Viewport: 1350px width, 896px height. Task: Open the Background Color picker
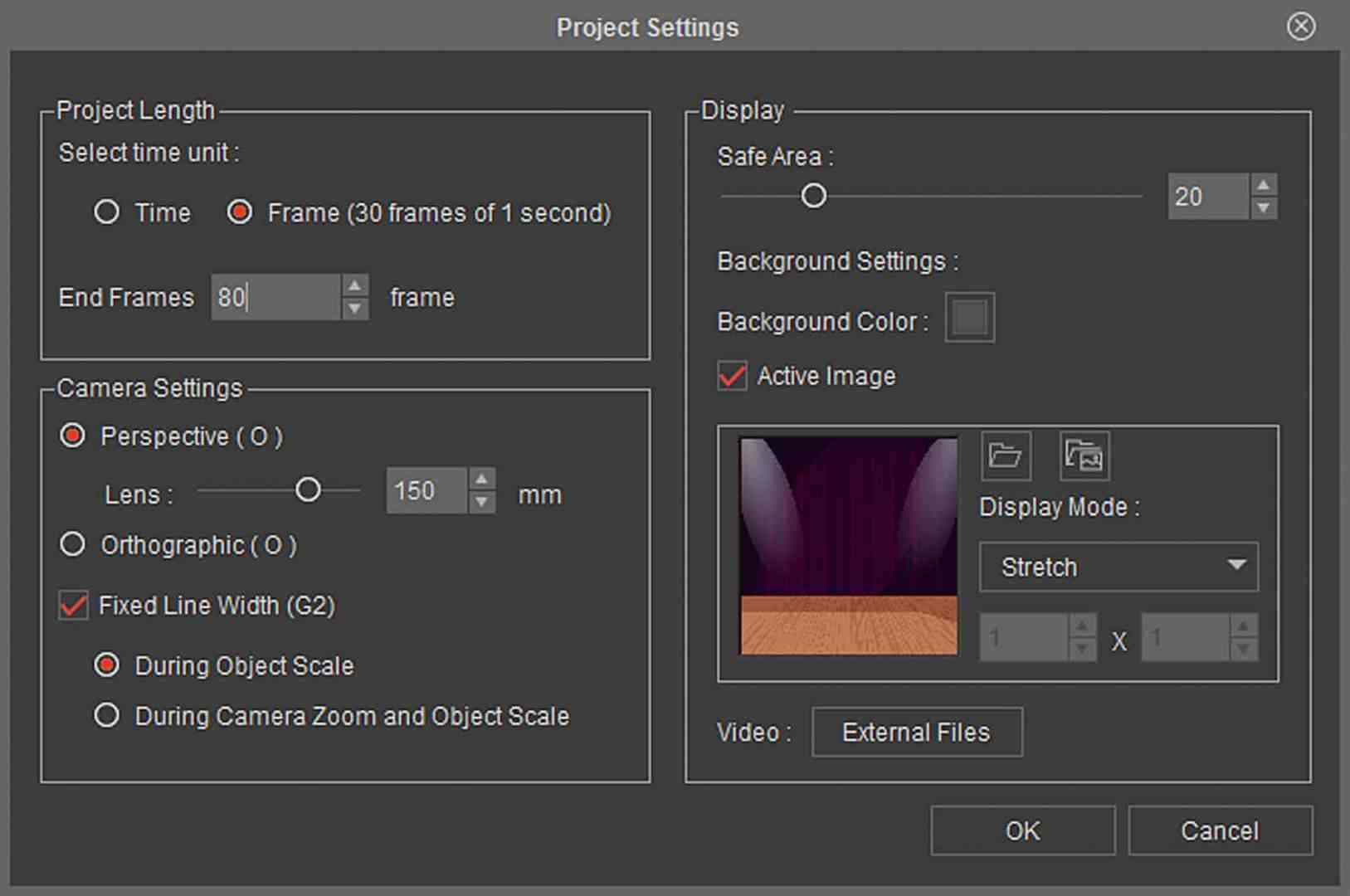click(968, 317)
